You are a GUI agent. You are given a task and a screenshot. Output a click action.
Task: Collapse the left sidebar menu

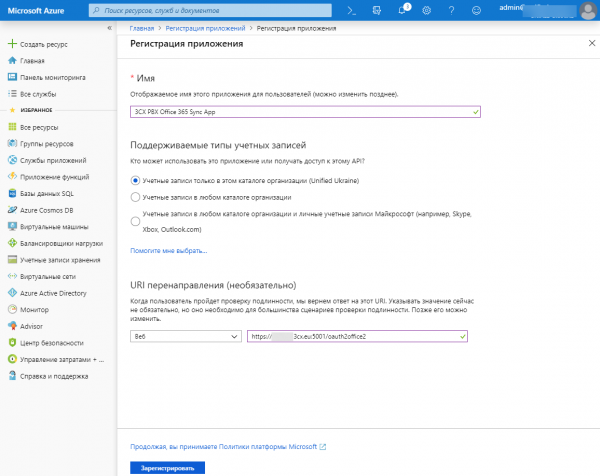(109, 28)
